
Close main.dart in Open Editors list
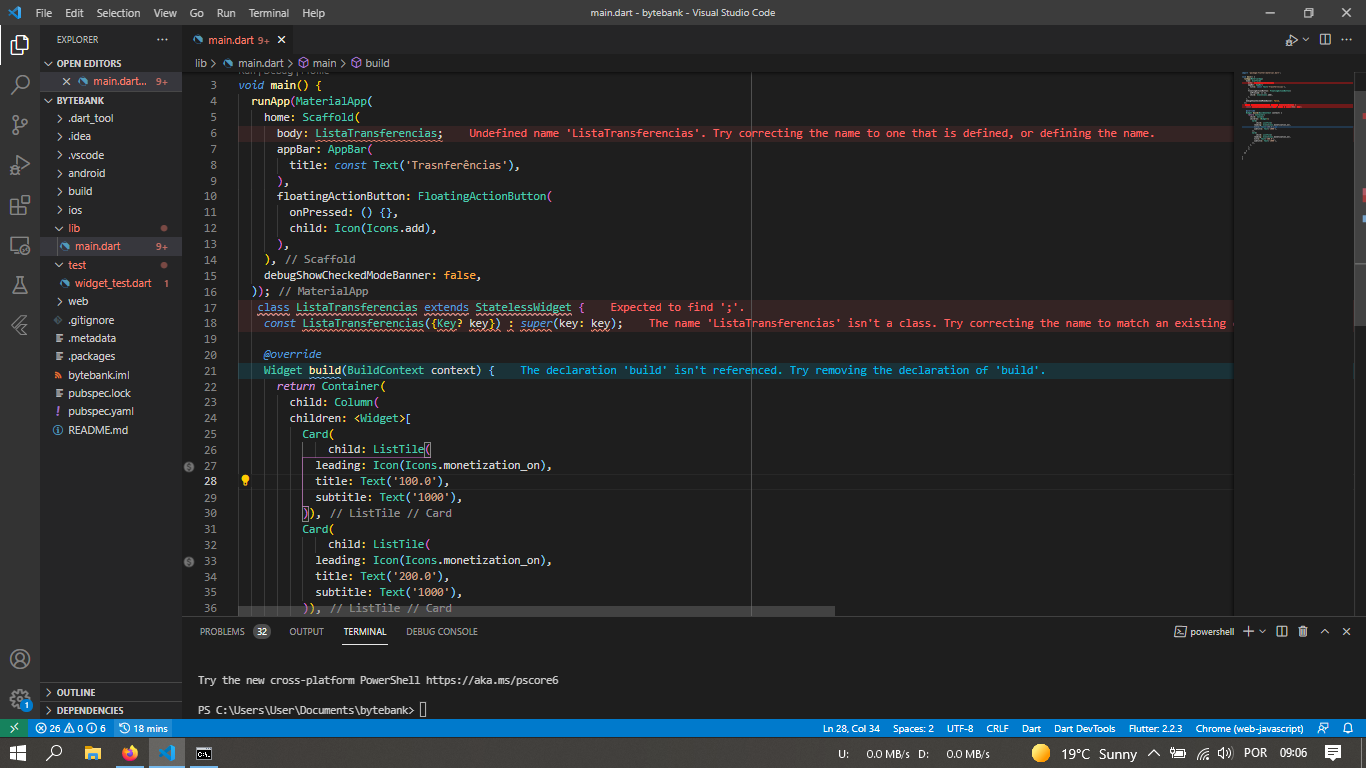tap(66, 81)
